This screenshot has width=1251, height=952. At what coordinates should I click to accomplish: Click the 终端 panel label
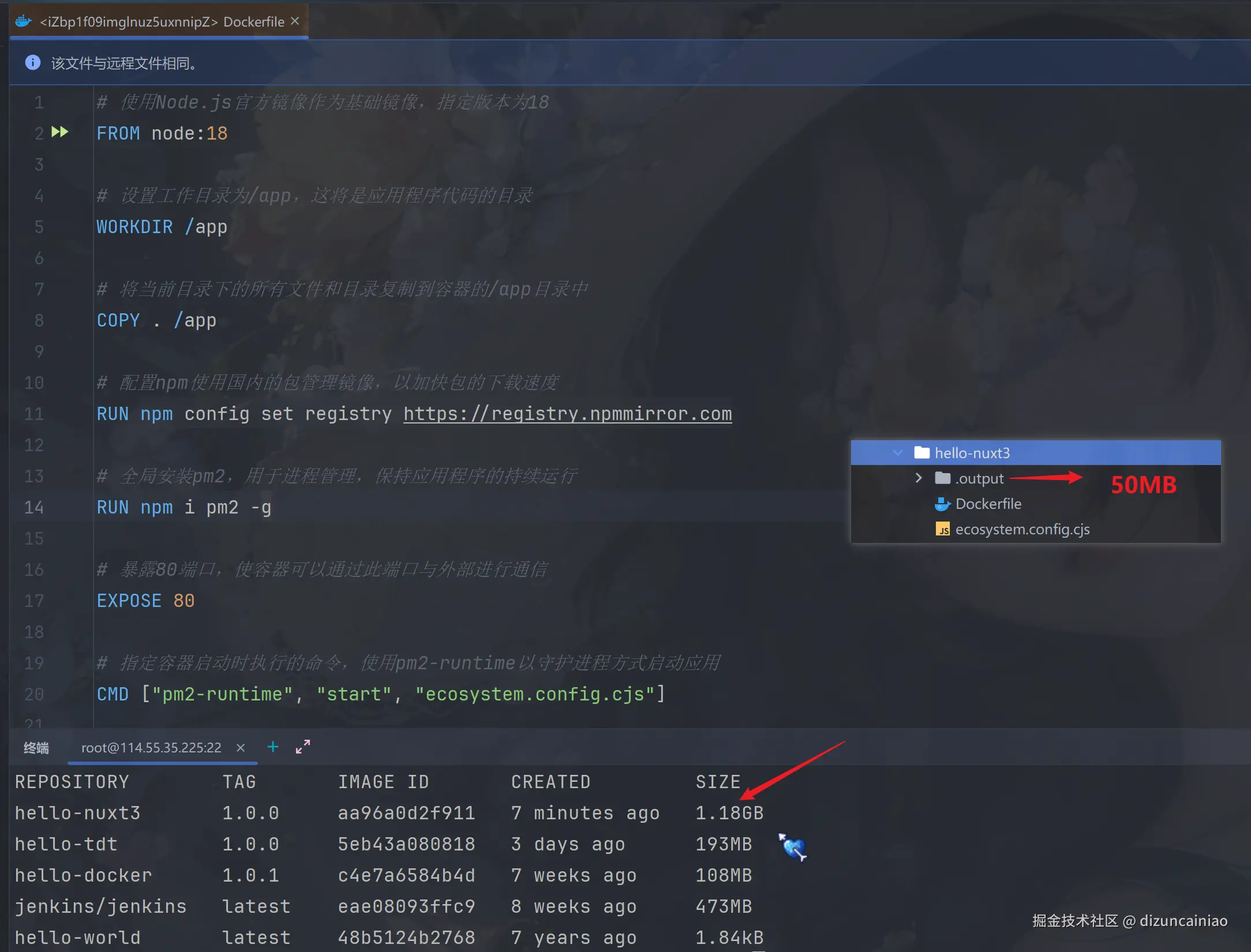36,748
